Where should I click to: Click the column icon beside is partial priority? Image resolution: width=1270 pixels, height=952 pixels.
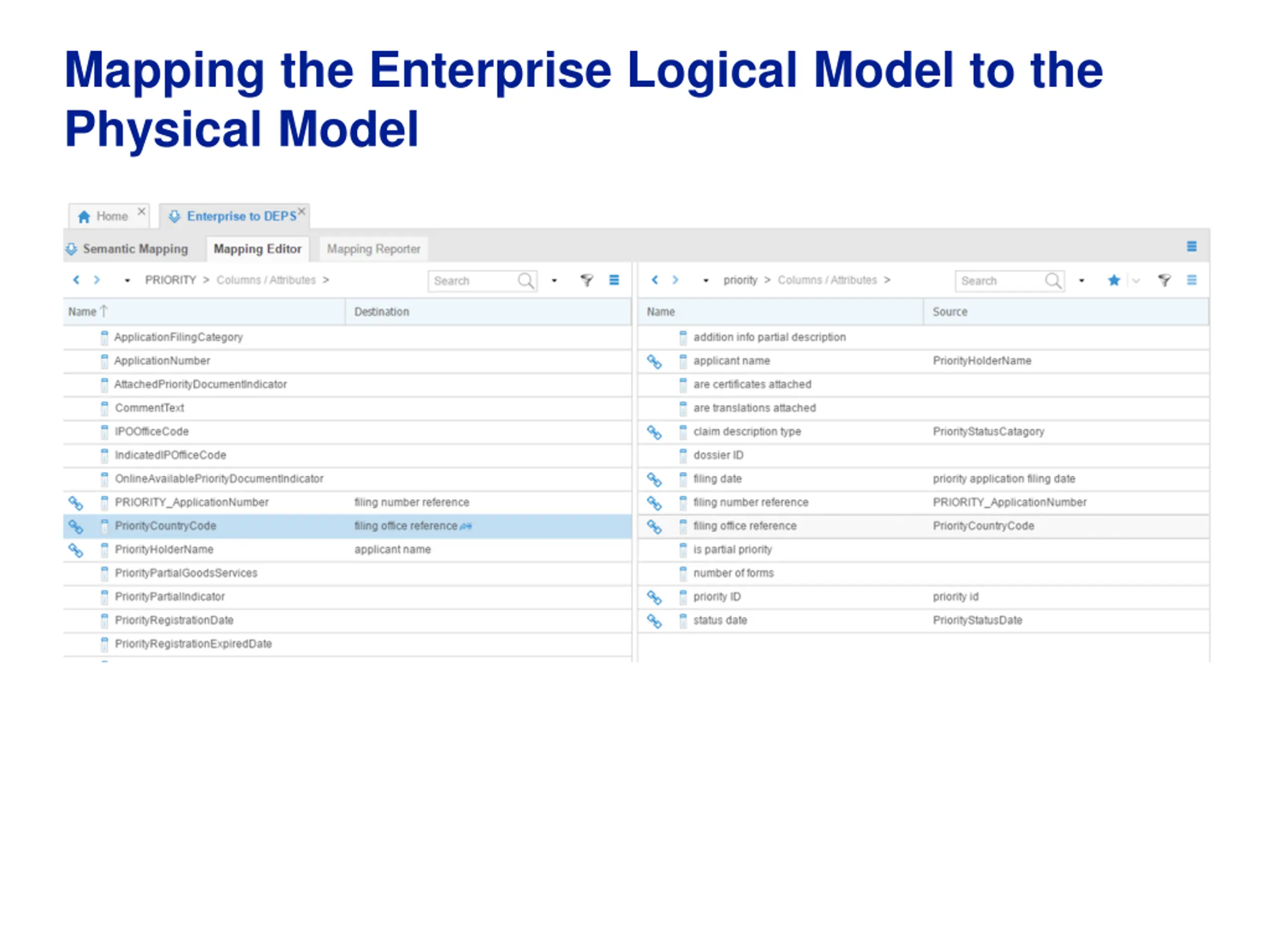click(x=683, y=550)
